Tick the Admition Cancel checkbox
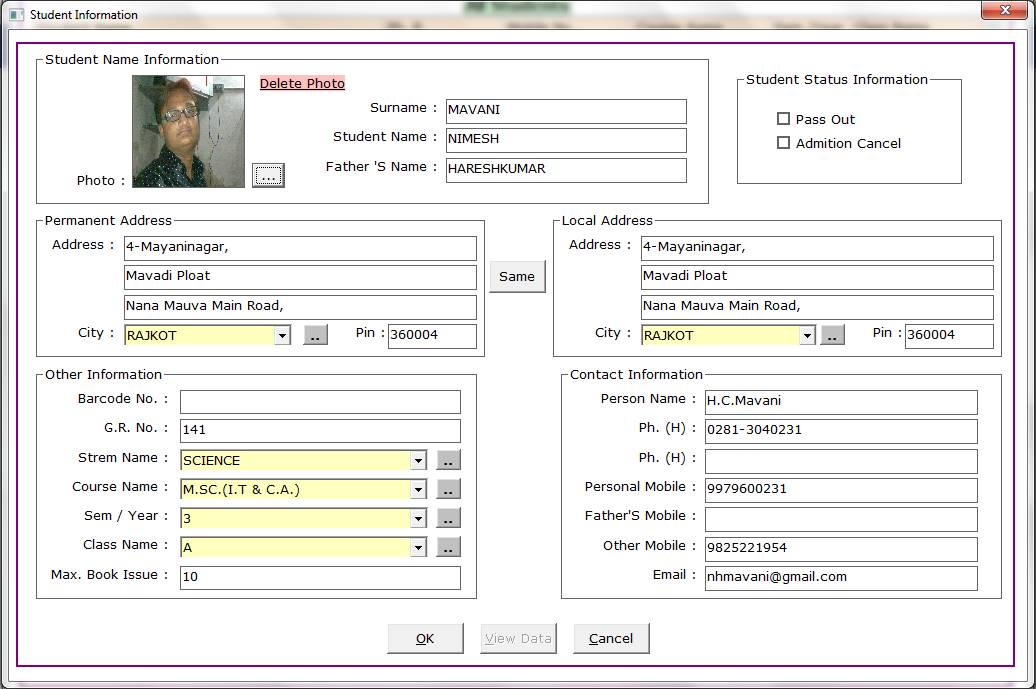The image size is (1036, 689). click(784, 143)
